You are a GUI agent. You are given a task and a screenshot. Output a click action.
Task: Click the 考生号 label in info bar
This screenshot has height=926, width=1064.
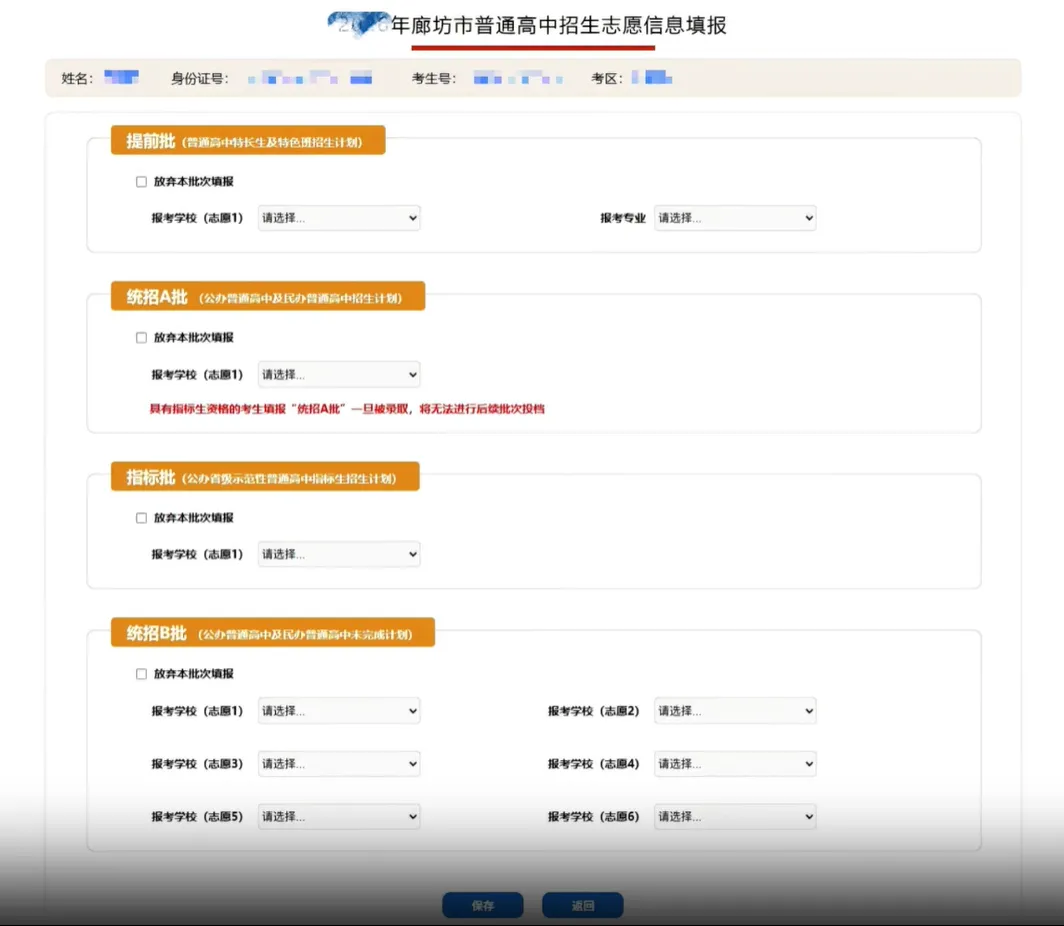point(434,79)
